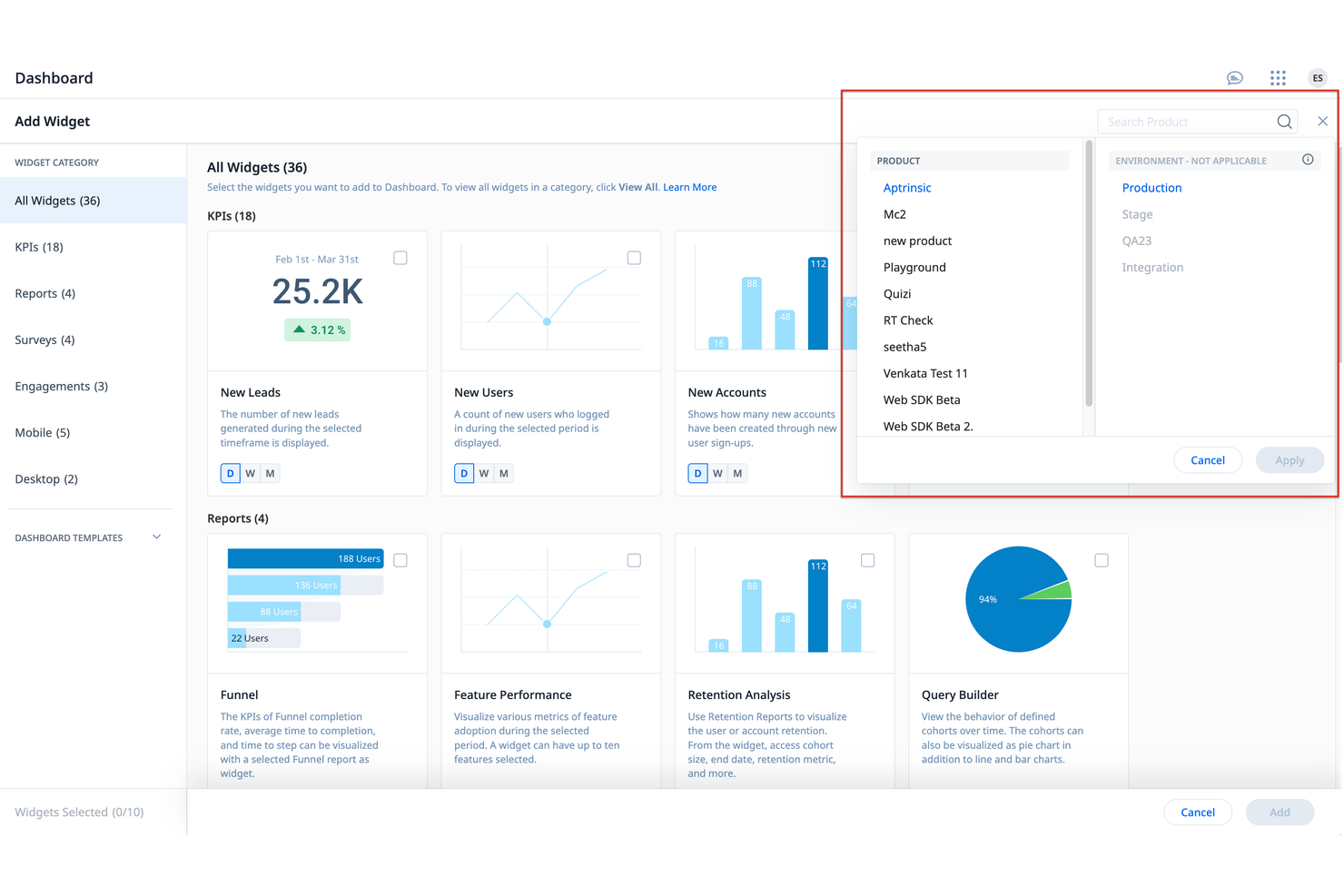Screen dimensions: 1344x896
Task: Click the info icon beside Environment header
Action: pos(1308,159)
